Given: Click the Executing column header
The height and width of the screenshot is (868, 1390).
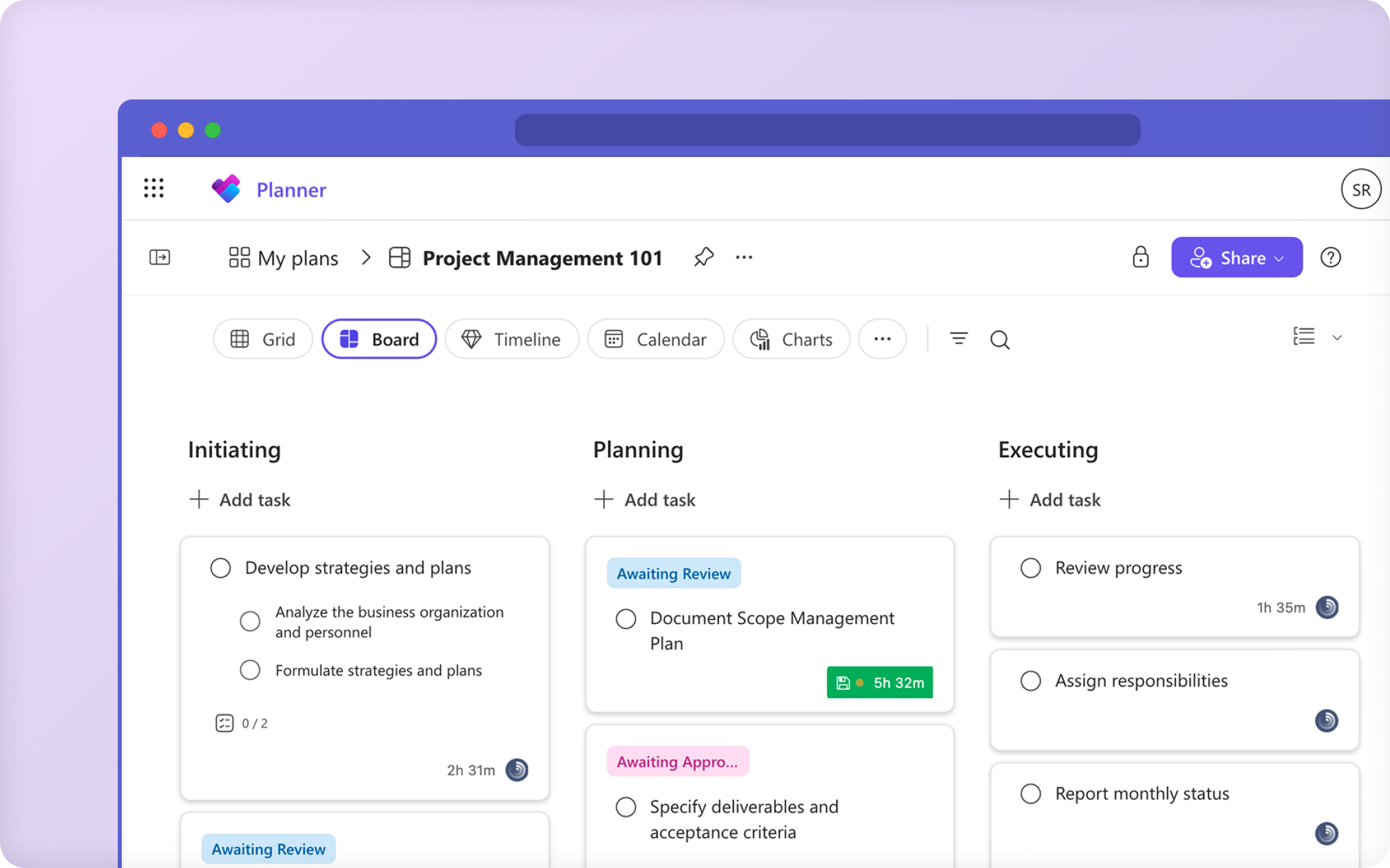Looking at the screenshot, I should tap(1048, 450).
